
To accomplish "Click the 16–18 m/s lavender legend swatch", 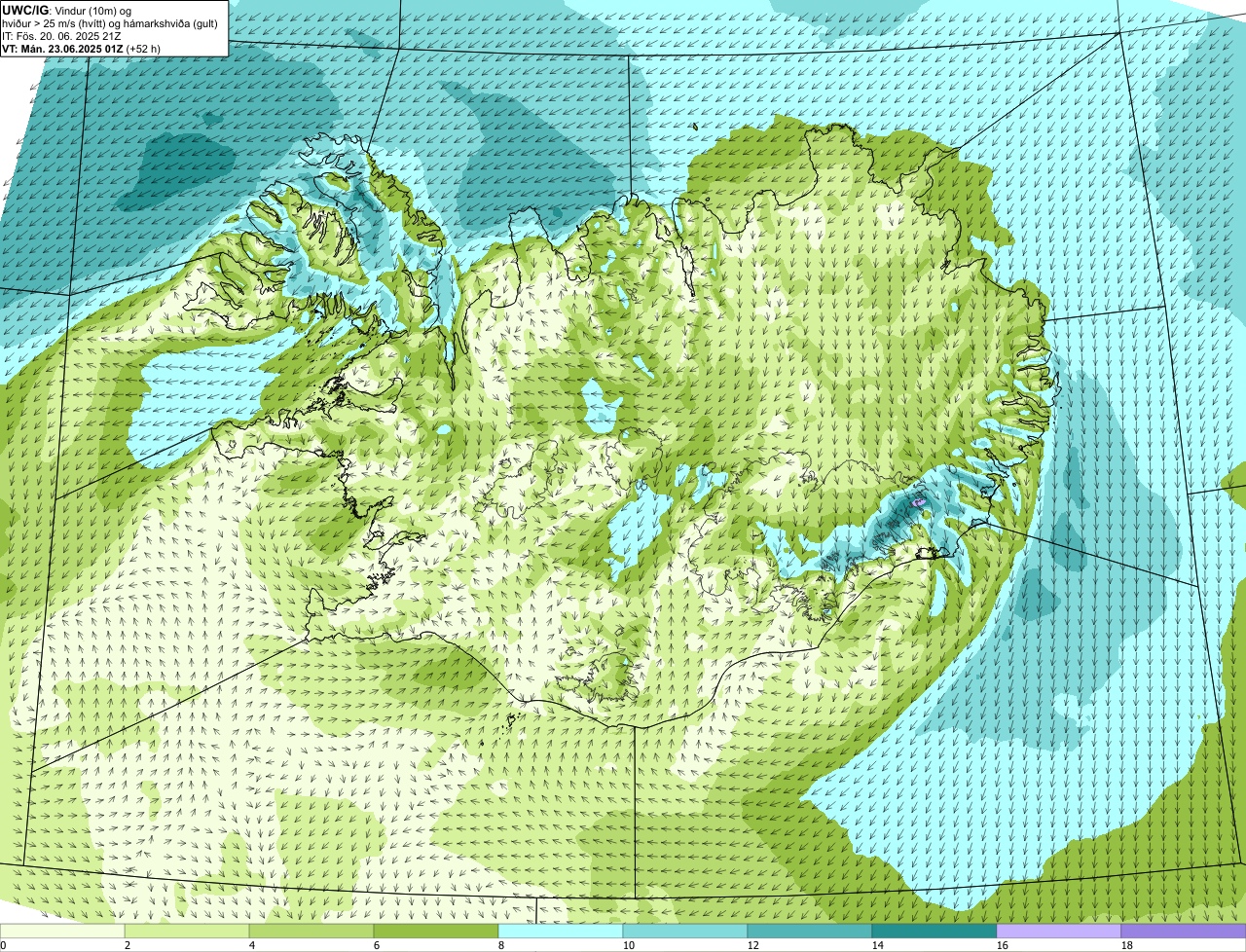I will pyautogui.click(x=1059, y=931).
